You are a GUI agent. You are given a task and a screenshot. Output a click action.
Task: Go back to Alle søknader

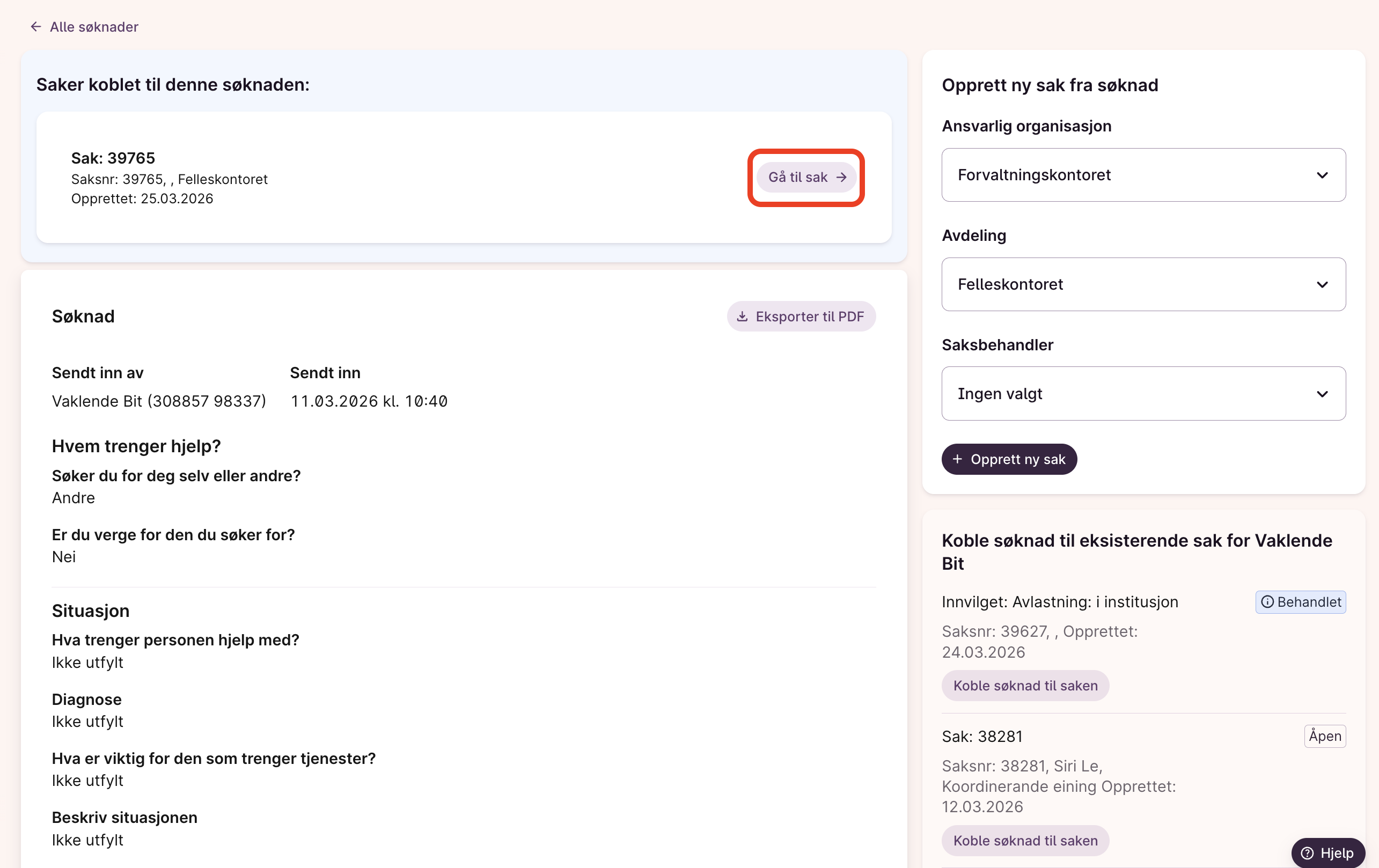[94, 27]
